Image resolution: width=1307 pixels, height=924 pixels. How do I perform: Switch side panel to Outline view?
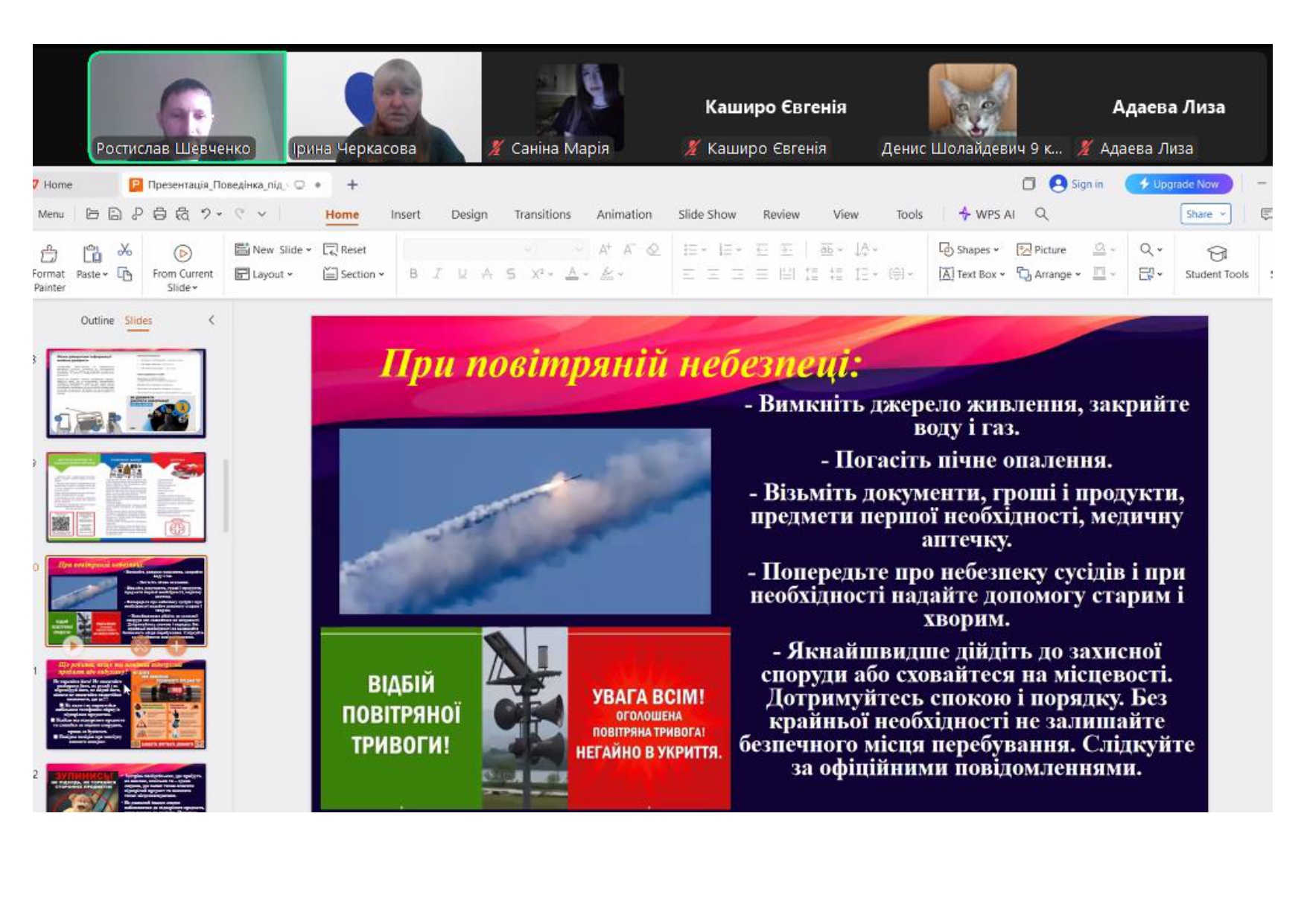97,320
